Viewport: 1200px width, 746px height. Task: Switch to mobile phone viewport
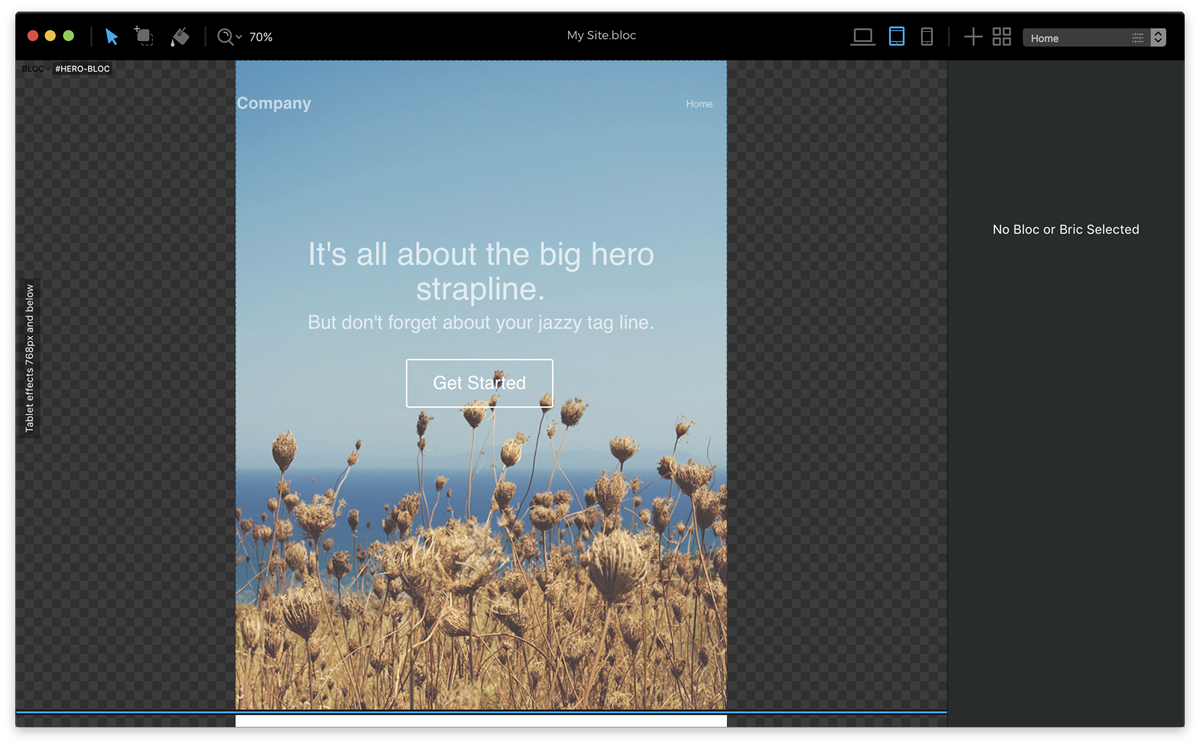(927, 37)
